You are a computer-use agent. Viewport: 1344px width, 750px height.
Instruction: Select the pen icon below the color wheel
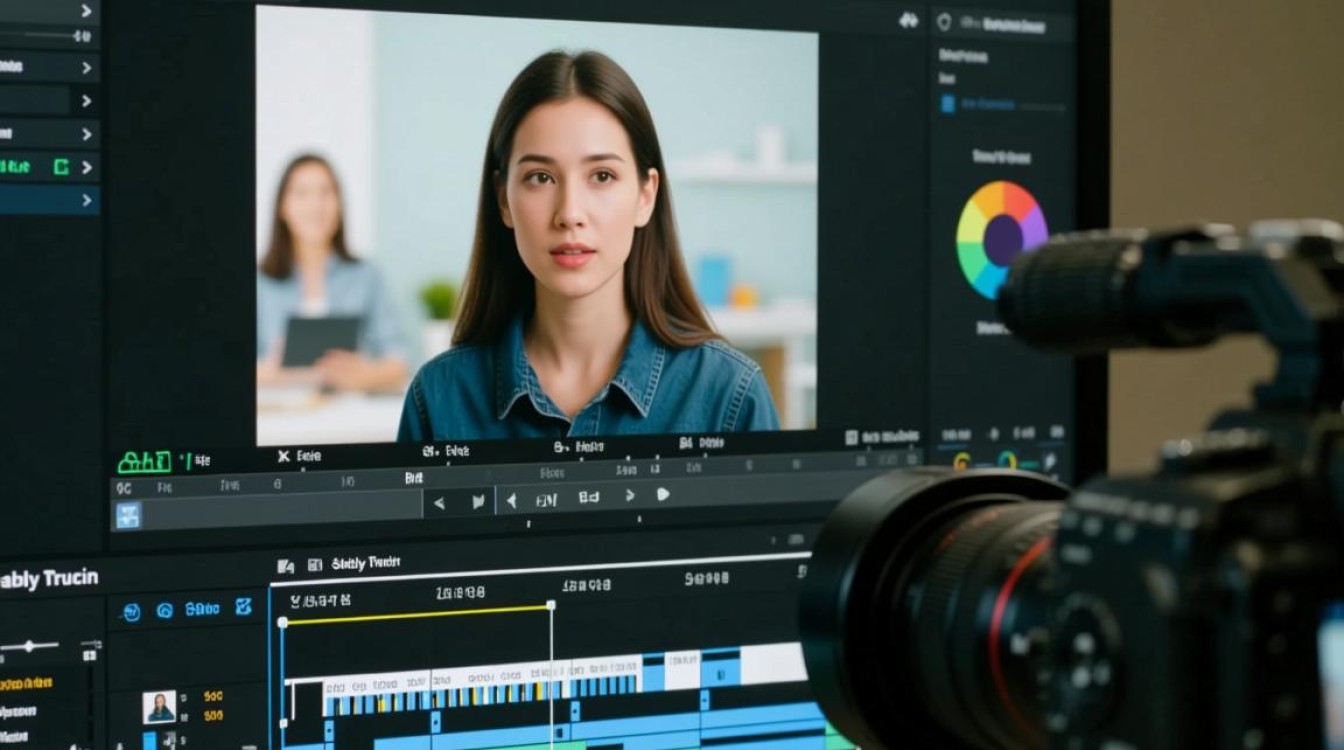tap(1049, 461)
